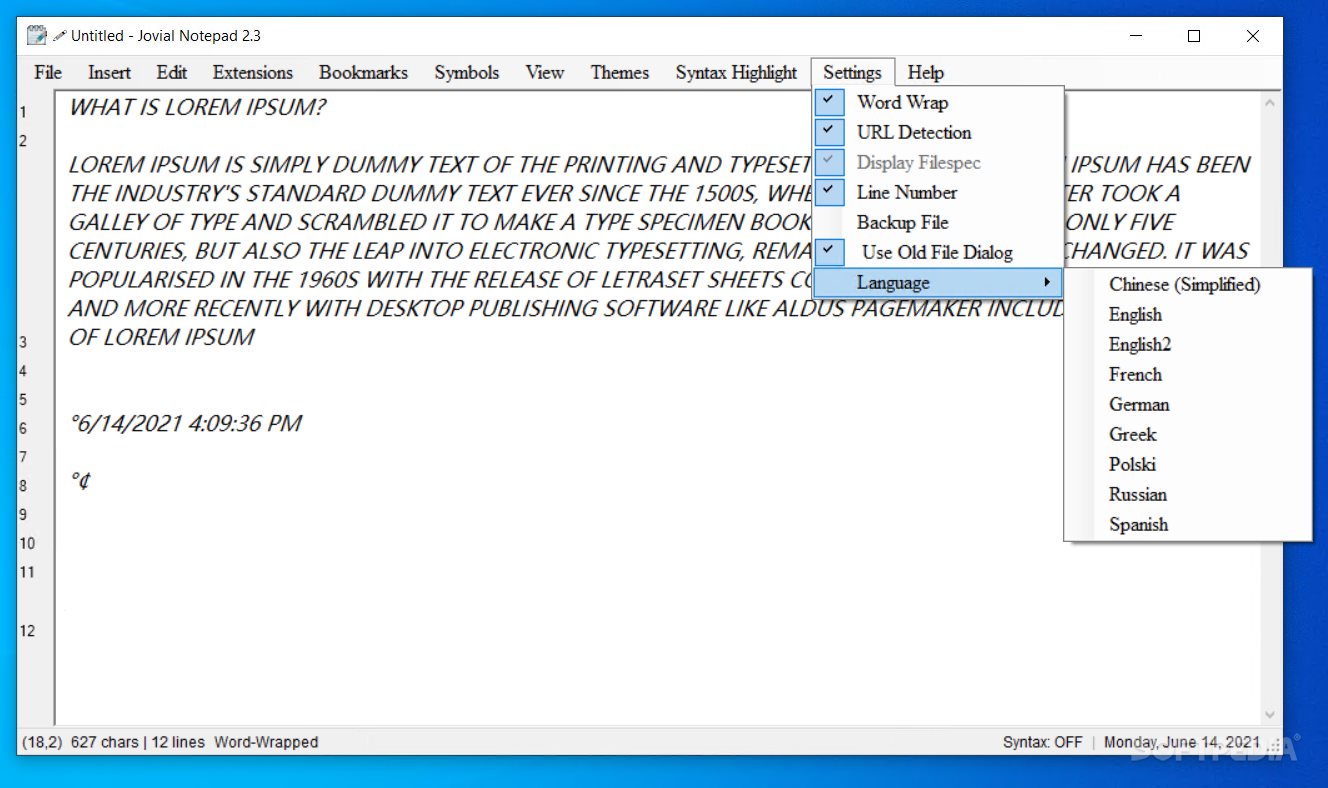The image size is (1328, 788).
Task: Click line number 6 in gutter
Action: 23,428
